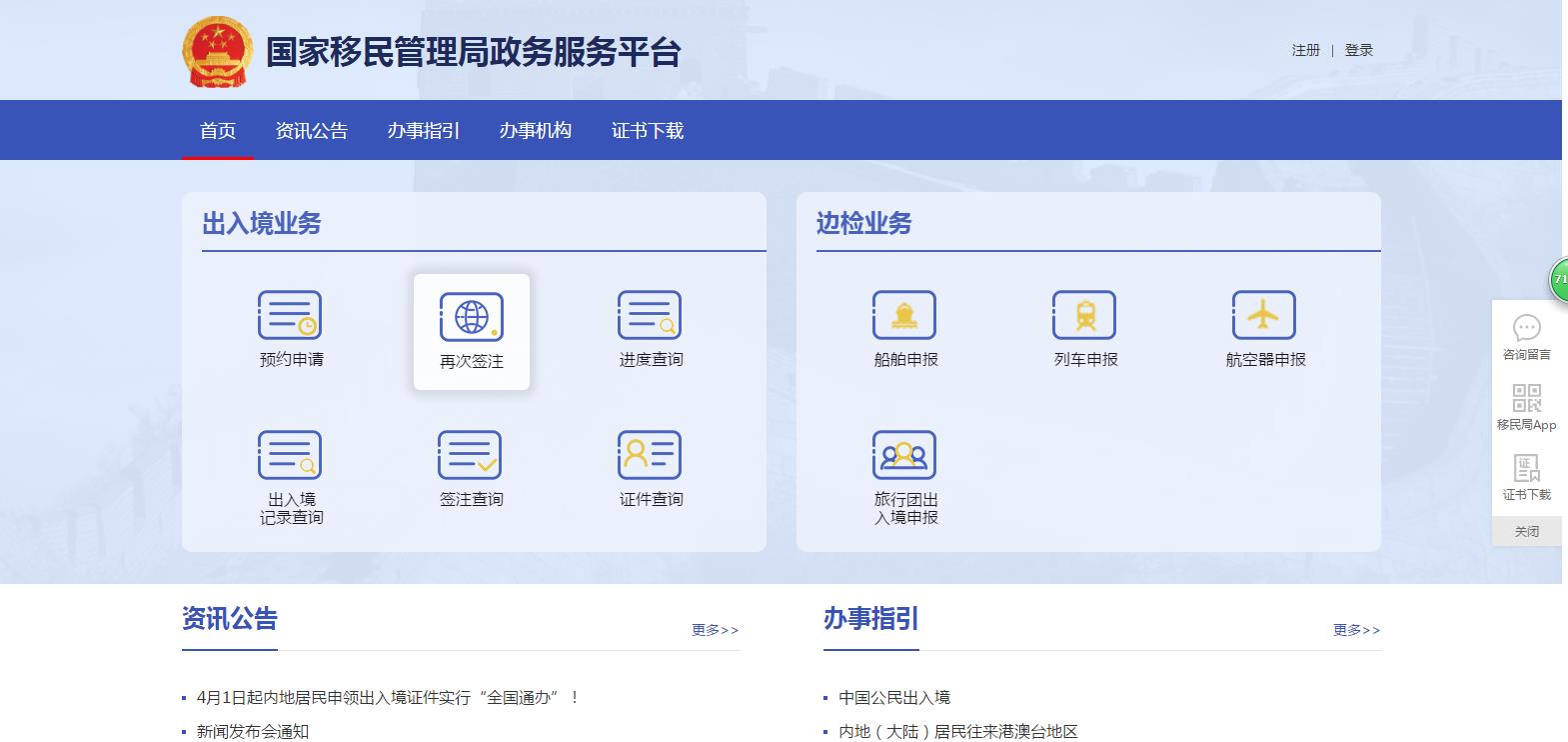This screenshot has width=1568, height=742.
Task: Select the 证件查询 document query icon
Action: [x=650, y=456]
